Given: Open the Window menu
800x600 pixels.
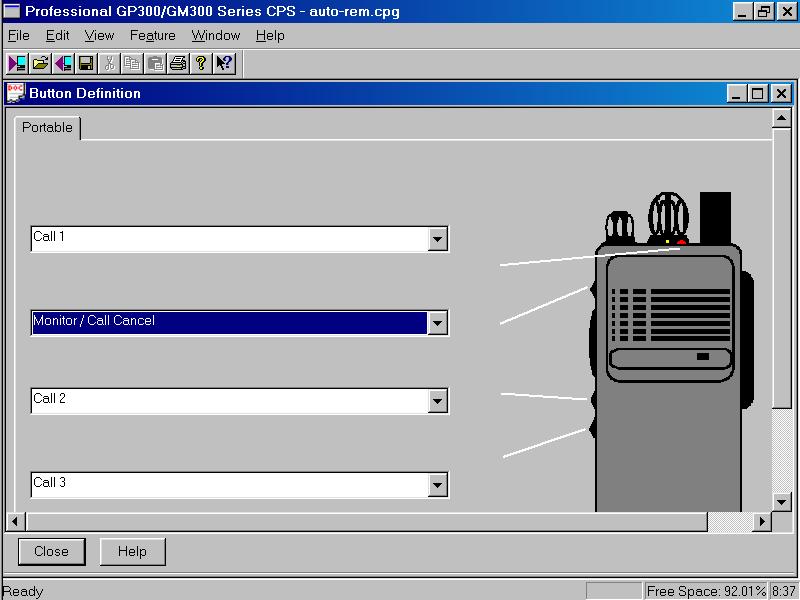Looking at the screenshot, I should point(216,36).
